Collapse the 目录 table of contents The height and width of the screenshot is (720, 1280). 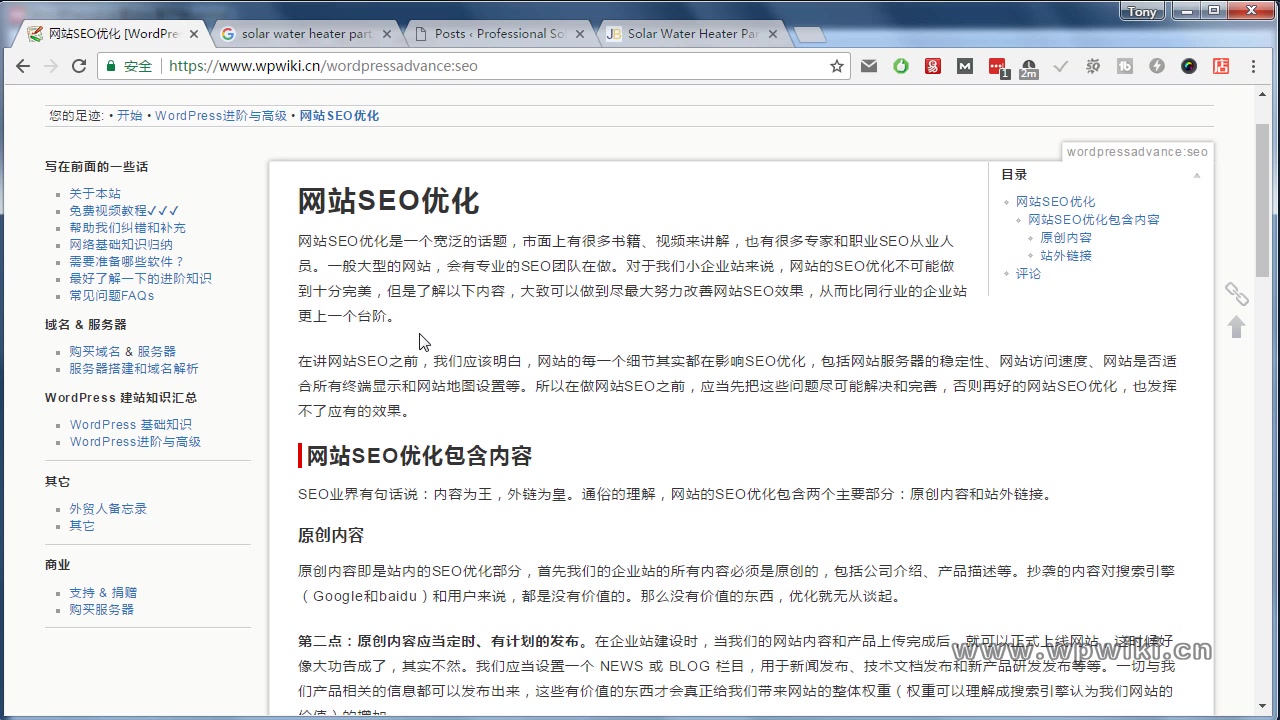click(1197, 176)
